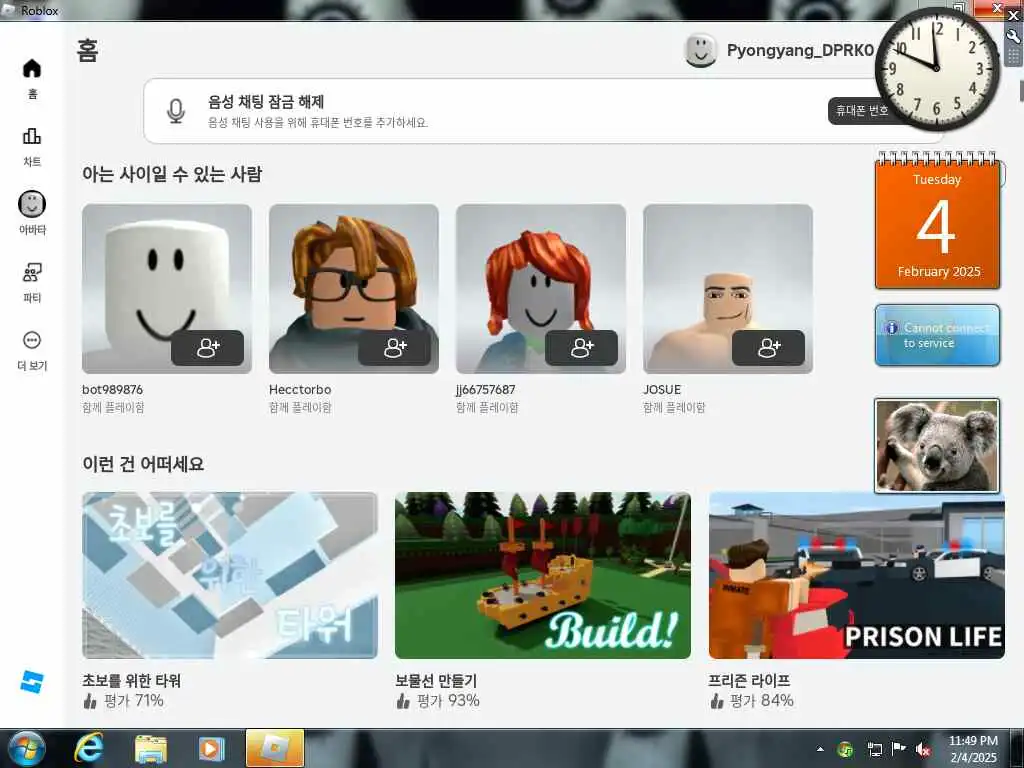Viewport: 1024px width, 768px height.
Task: Click the taskbar clock showing 11:49 PM
Action: [x=973, y=749]
